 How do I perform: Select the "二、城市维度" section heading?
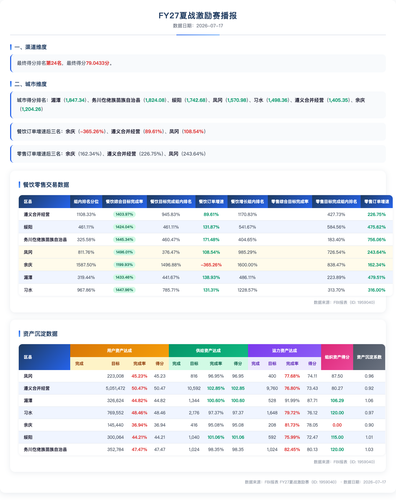[x=30, y=84]
